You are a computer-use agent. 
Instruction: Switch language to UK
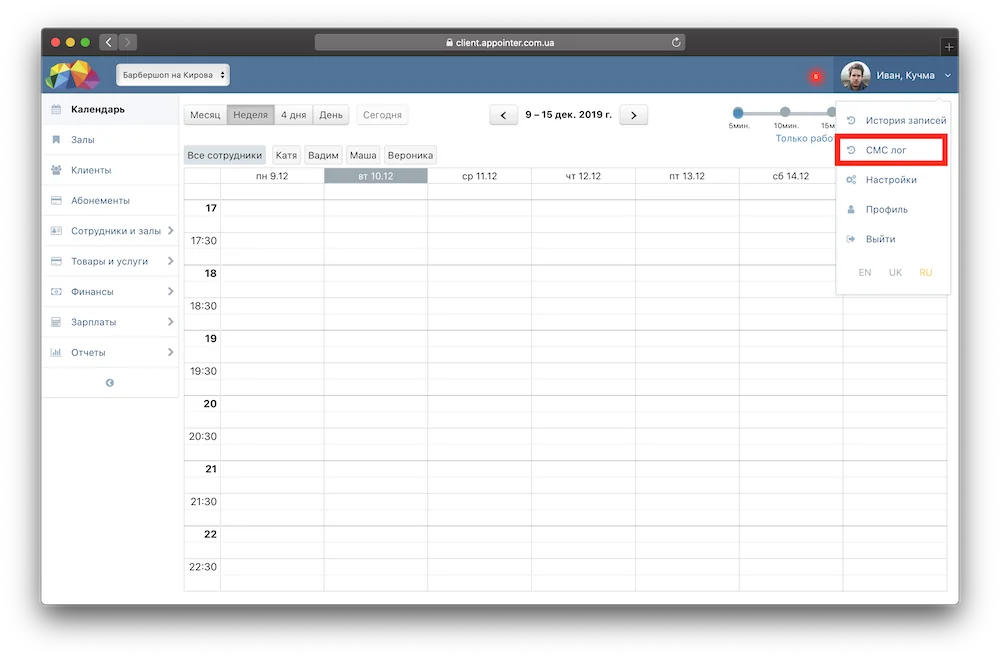point(895,272)
